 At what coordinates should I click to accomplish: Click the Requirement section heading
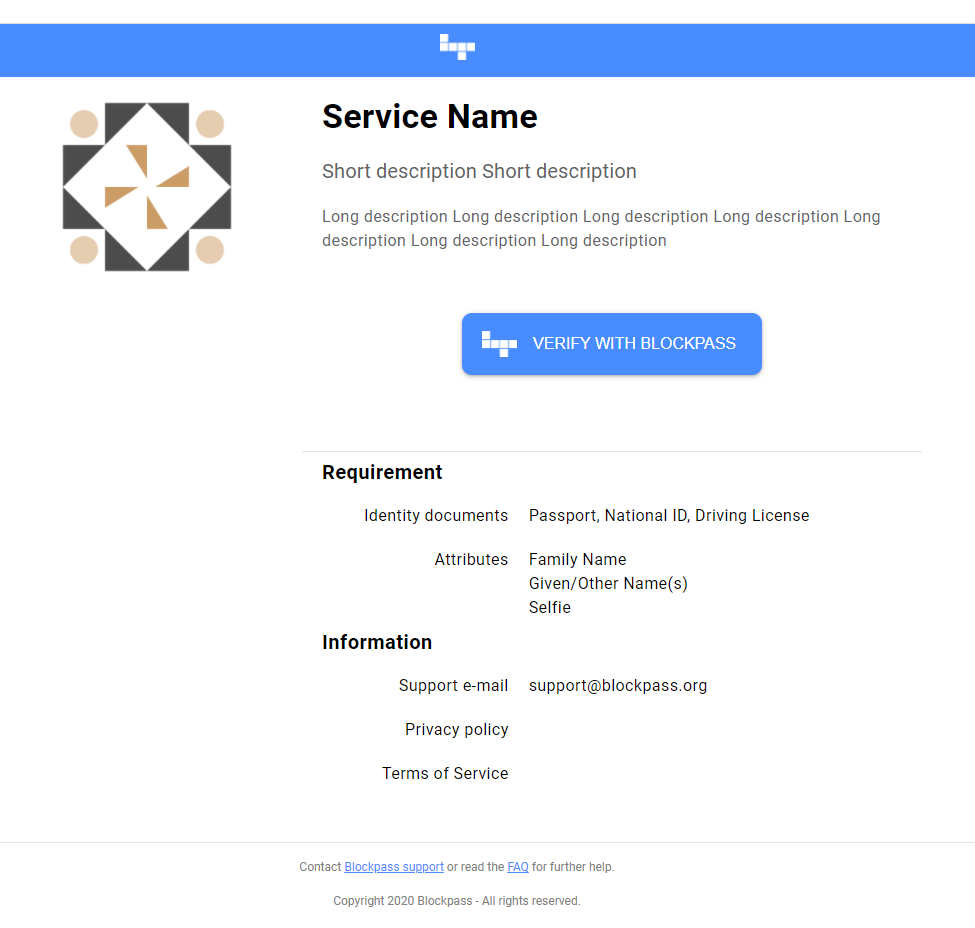[x=382, y=472]
